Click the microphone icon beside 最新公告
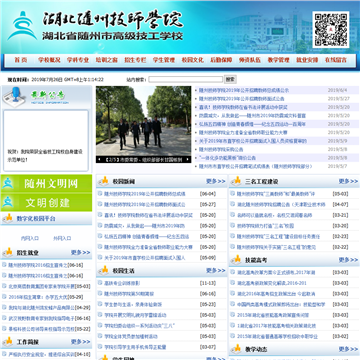This screenshot has height=360, width=360. tap(14, 97)
